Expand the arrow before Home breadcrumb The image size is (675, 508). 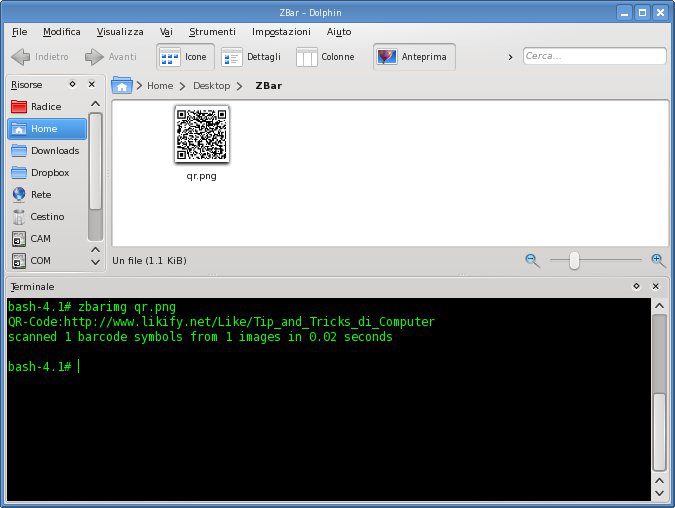click(x=139, y=86)
